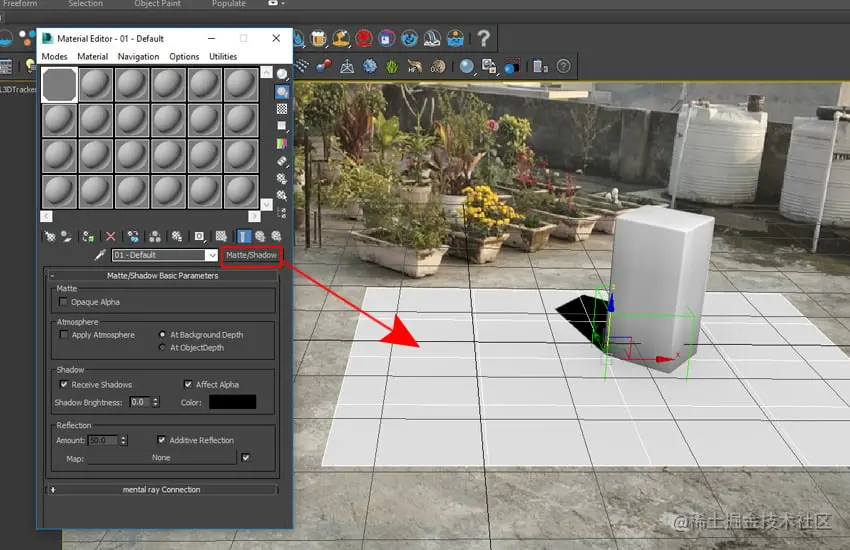Open the Navigation menu
Viewport: 850px width, 550px height.
click(138, 56)
